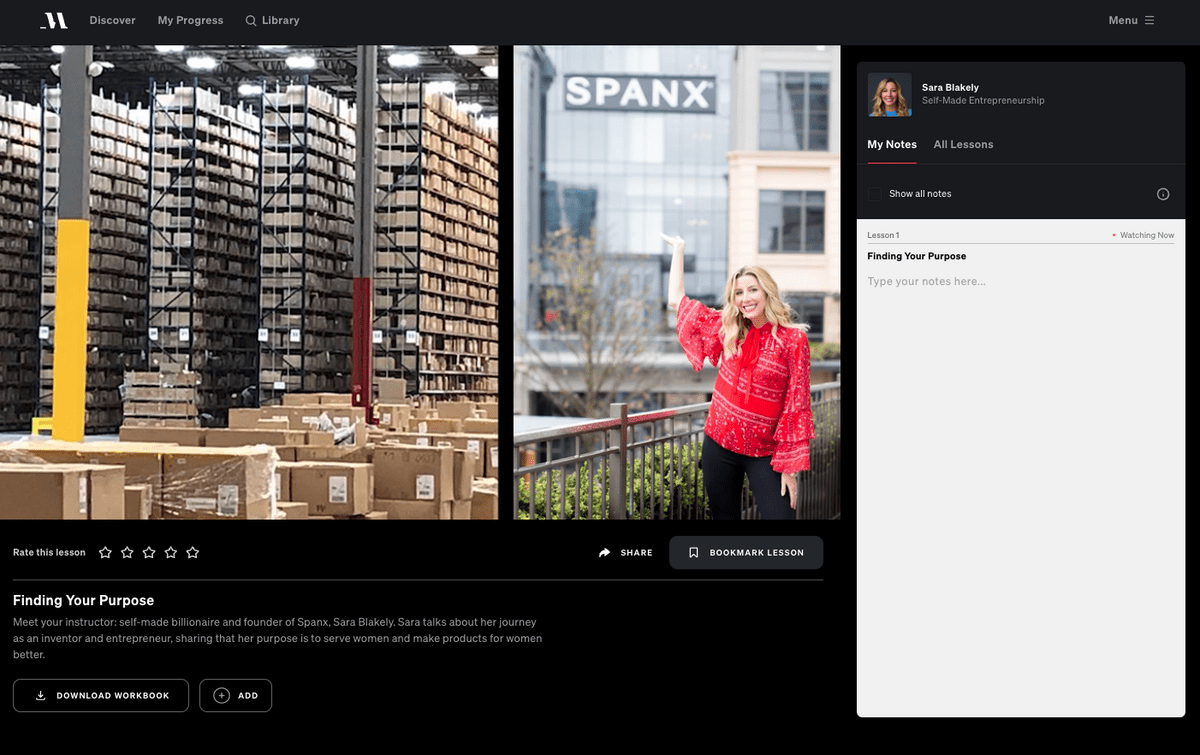This screenshot has height=755, width=1200.
Task: Switch to the My Notes tab
Action: click(892, 144)
